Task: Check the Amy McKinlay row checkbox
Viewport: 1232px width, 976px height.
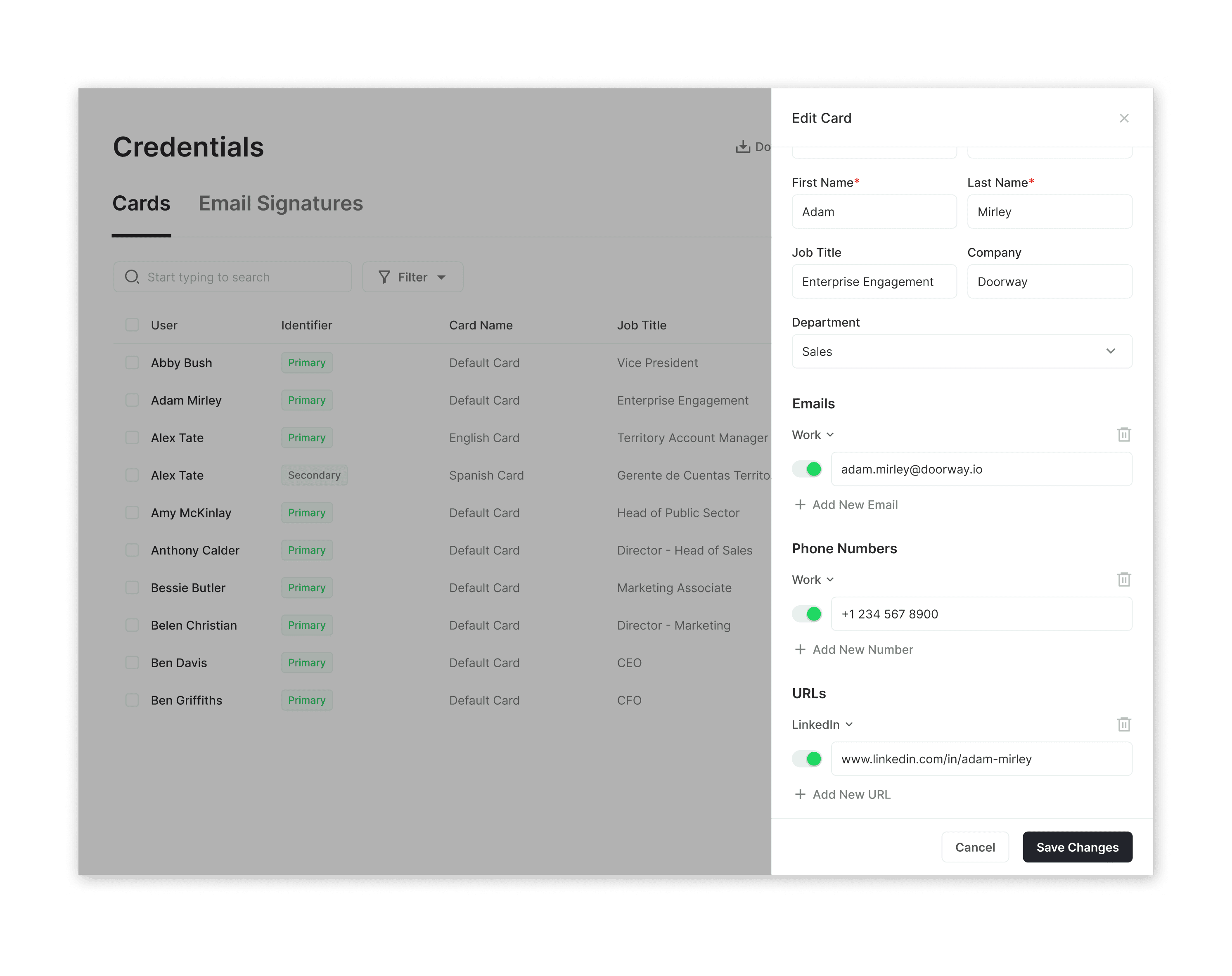Action: pyautogui.click(x=132, y=513)
